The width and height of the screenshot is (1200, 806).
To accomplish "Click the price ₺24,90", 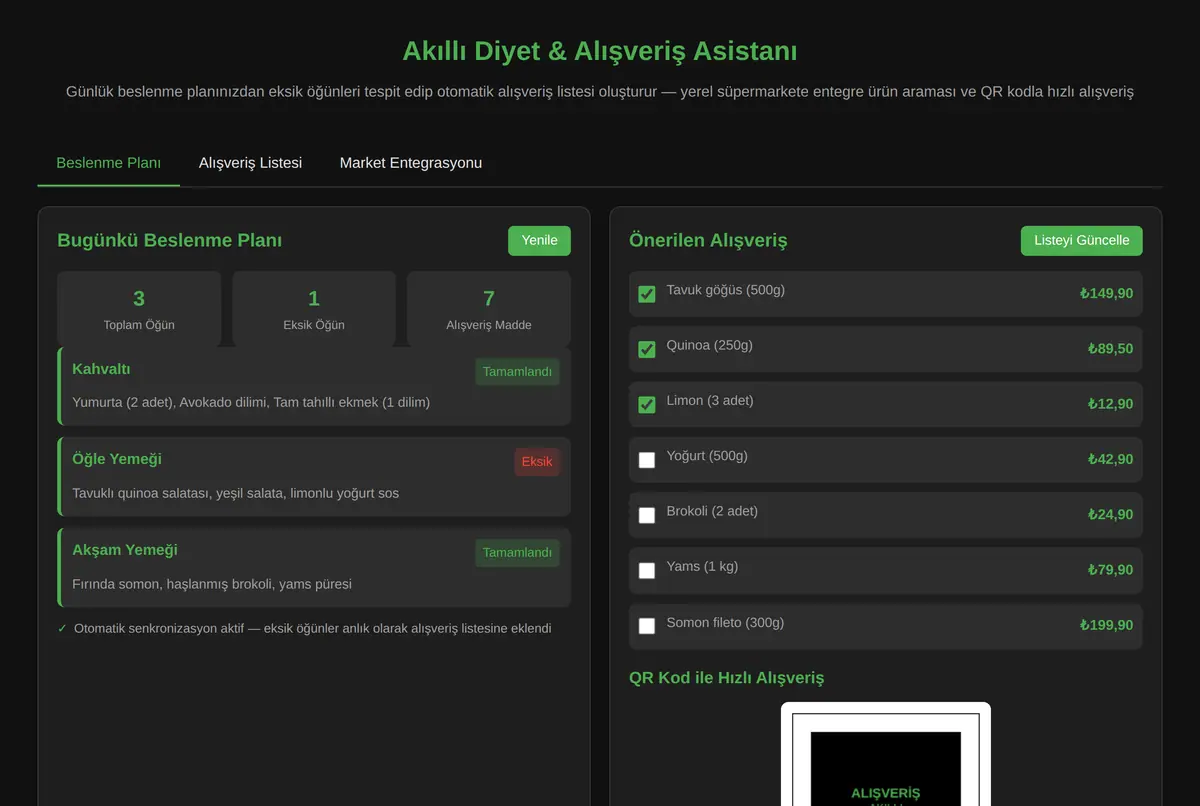I will point(1110,515).
